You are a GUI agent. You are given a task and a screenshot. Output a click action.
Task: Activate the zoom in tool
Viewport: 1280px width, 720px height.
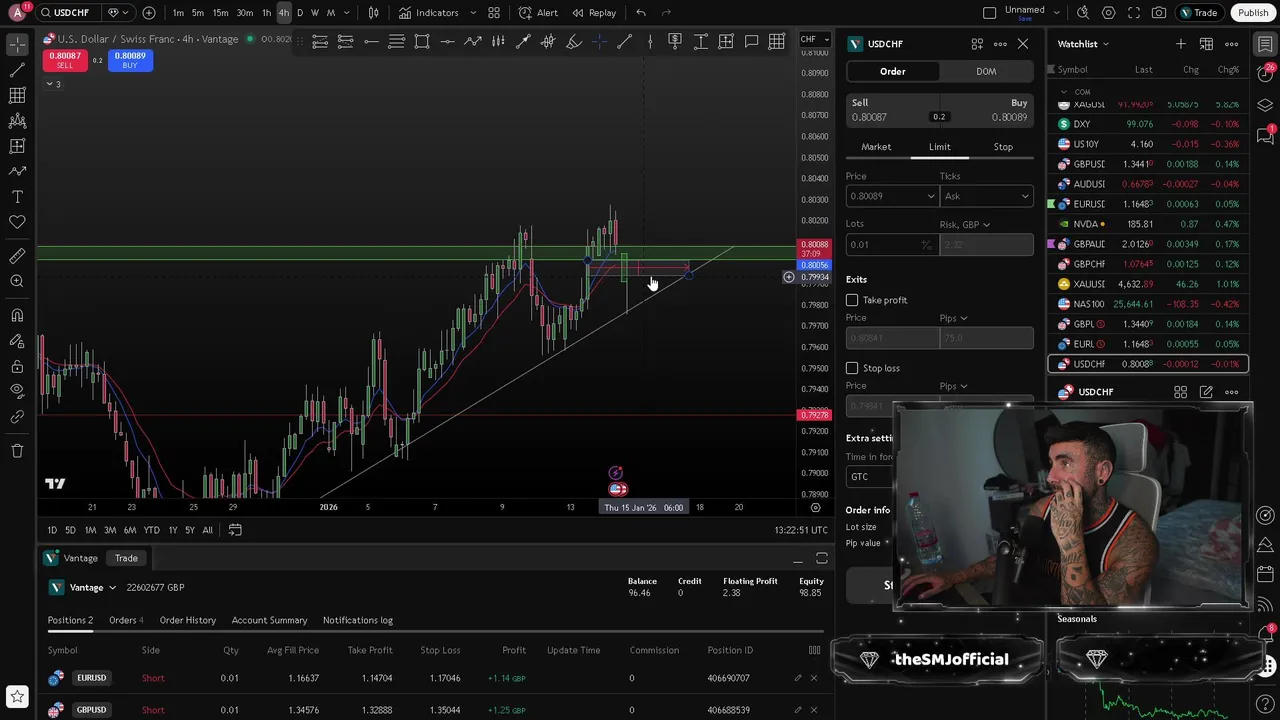tap(17, 282)
